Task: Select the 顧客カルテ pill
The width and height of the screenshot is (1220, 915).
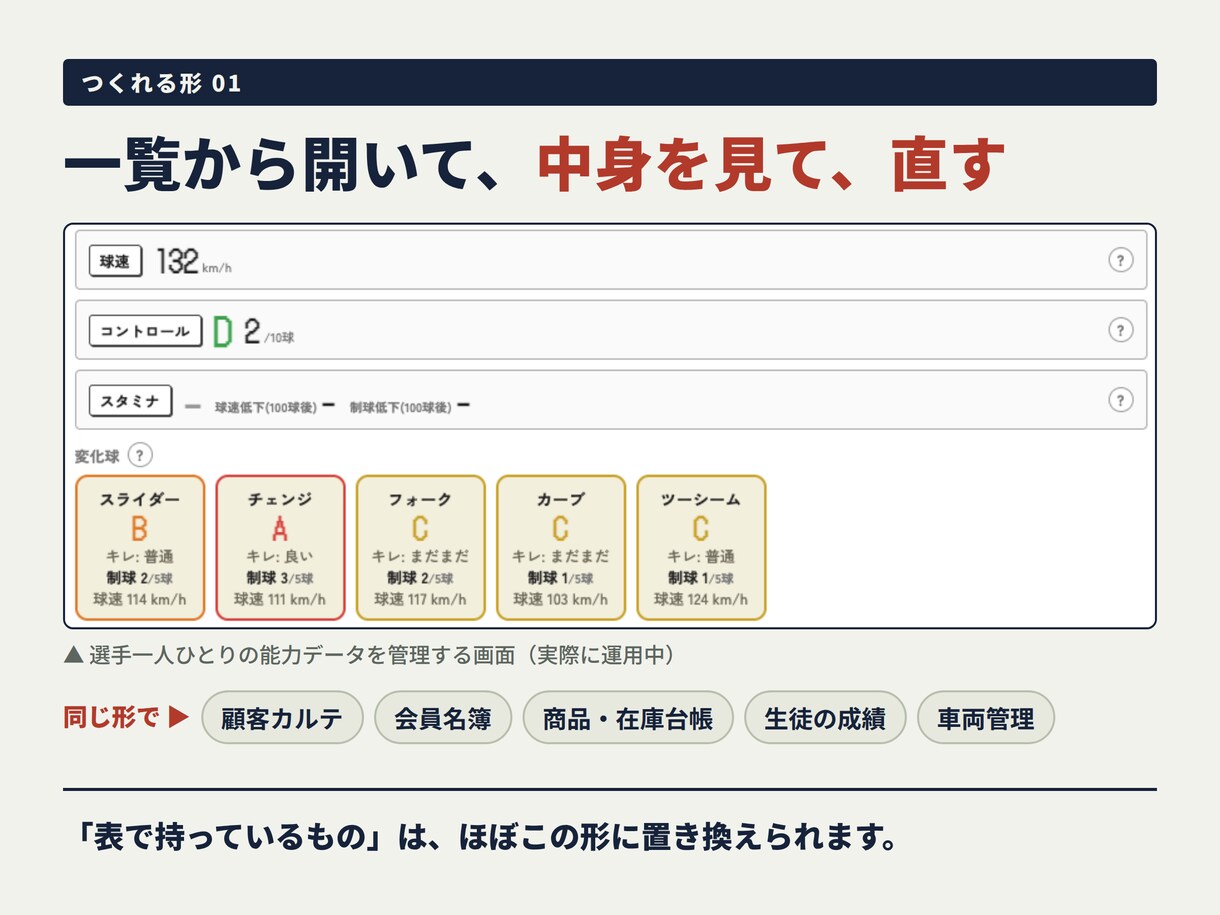Action: [x=282, y=718]
